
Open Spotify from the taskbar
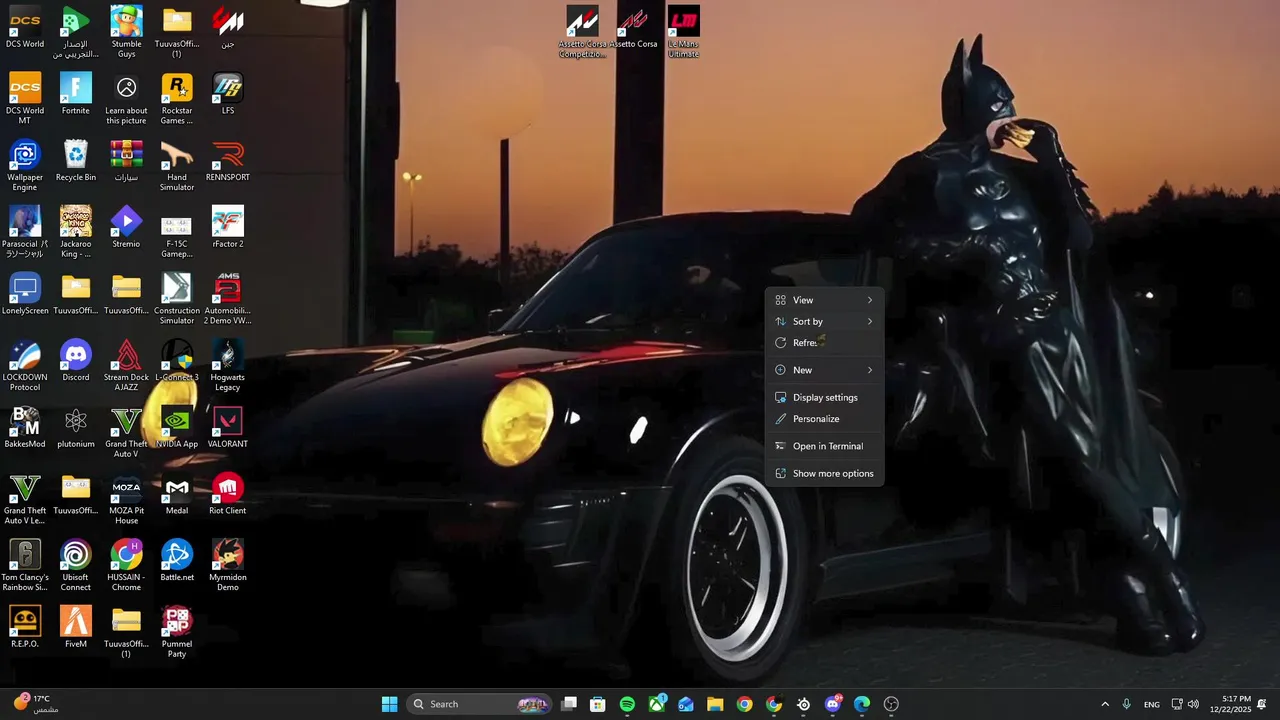[627, 704]
